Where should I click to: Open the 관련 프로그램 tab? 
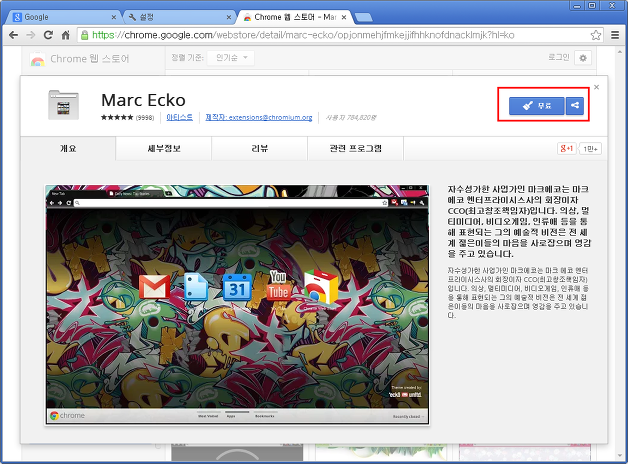point(355,149)
